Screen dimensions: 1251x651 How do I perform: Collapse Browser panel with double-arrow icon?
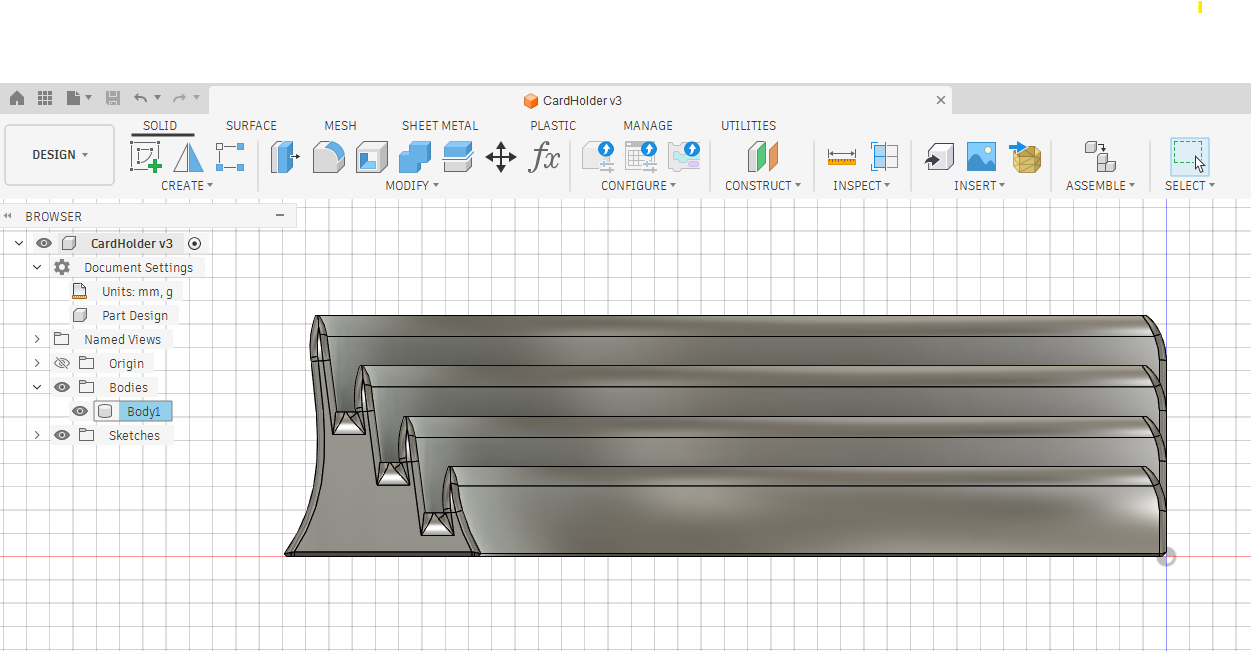[x=8, y=216]
